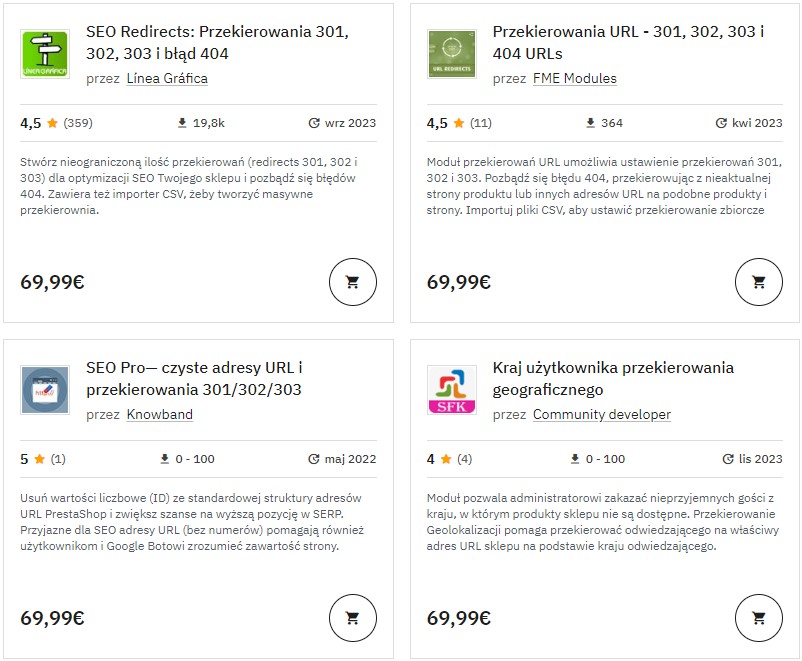The width and height of the screenshot is (802, 661).
Task: Visit Knowband developer profile
Action: pos(159,414)
